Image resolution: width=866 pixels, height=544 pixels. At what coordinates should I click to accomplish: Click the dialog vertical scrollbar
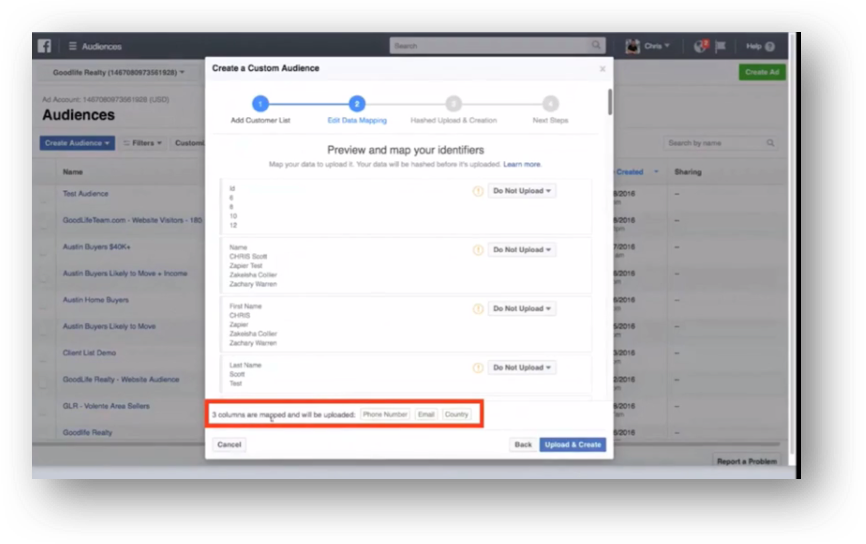coord(610,102)
